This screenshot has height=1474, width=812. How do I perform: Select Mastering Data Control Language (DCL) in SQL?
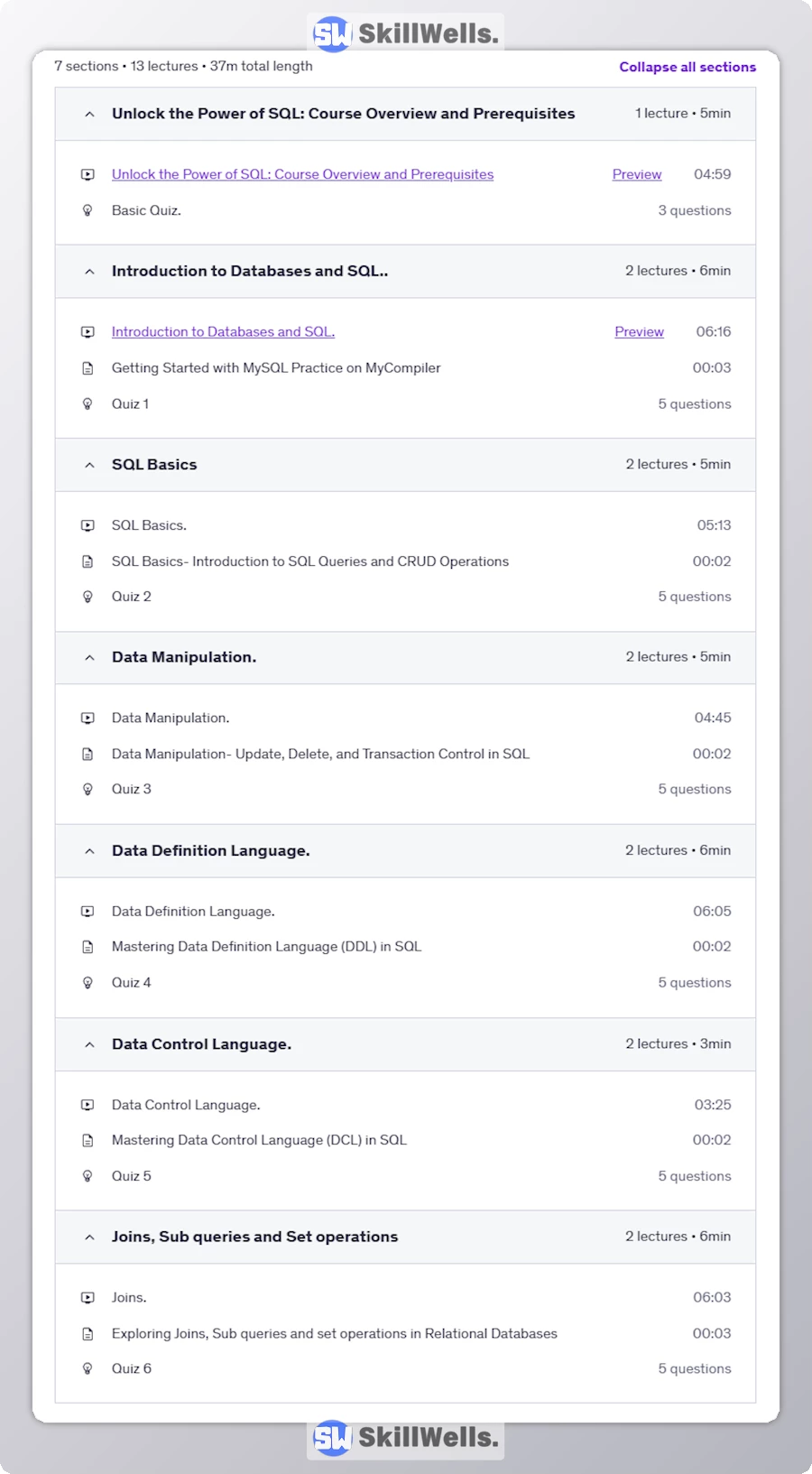tap(259, 1140)
